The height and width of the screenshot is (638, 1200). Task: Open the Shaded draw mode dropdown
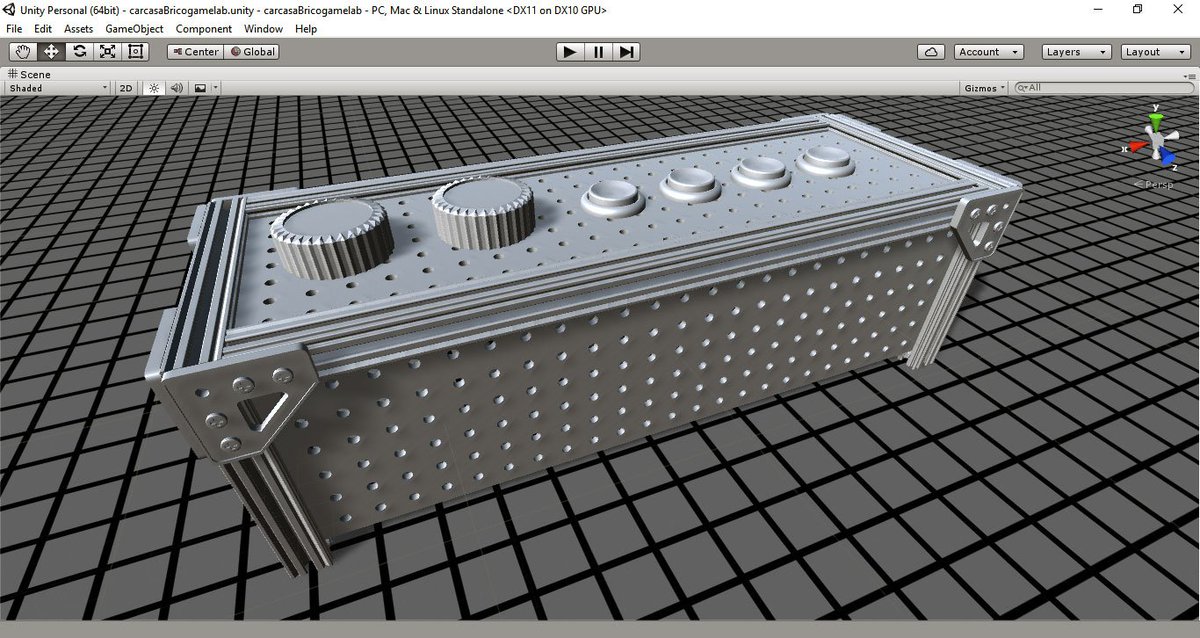pos(55,88)
